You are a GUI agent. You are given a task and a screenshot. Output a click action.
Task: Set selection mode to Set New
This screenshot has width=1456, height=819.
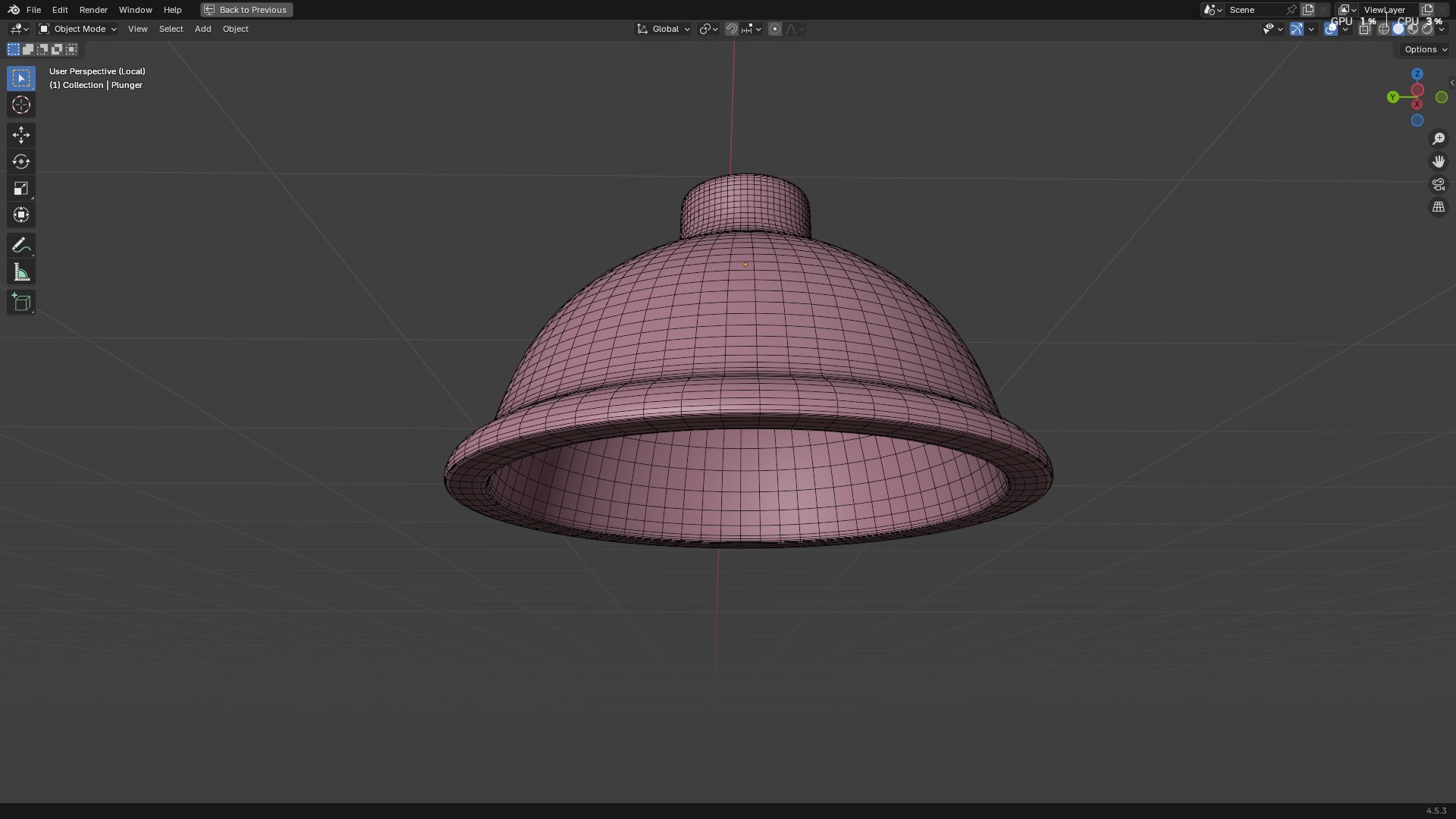(14, 49)
